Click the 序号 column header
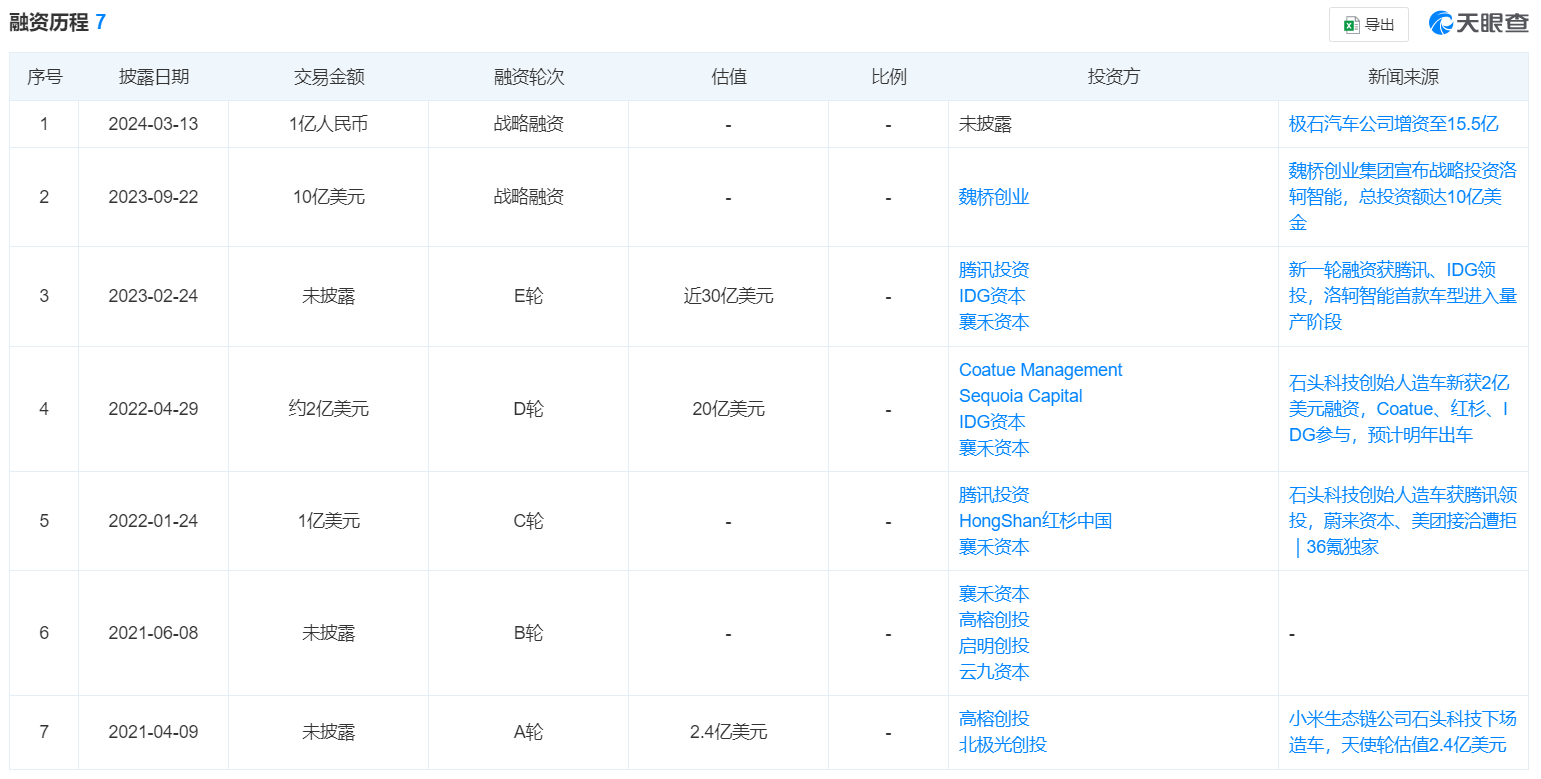The image size is (1541, 779). coord(44,77)
